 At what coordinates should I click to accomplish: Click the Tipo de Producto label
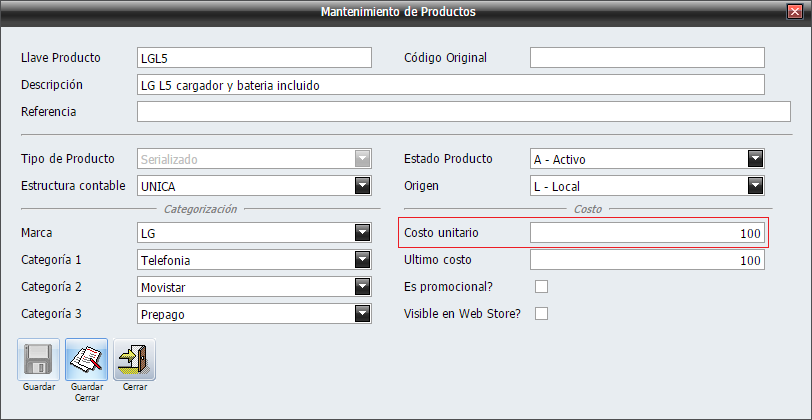(68, 158)
